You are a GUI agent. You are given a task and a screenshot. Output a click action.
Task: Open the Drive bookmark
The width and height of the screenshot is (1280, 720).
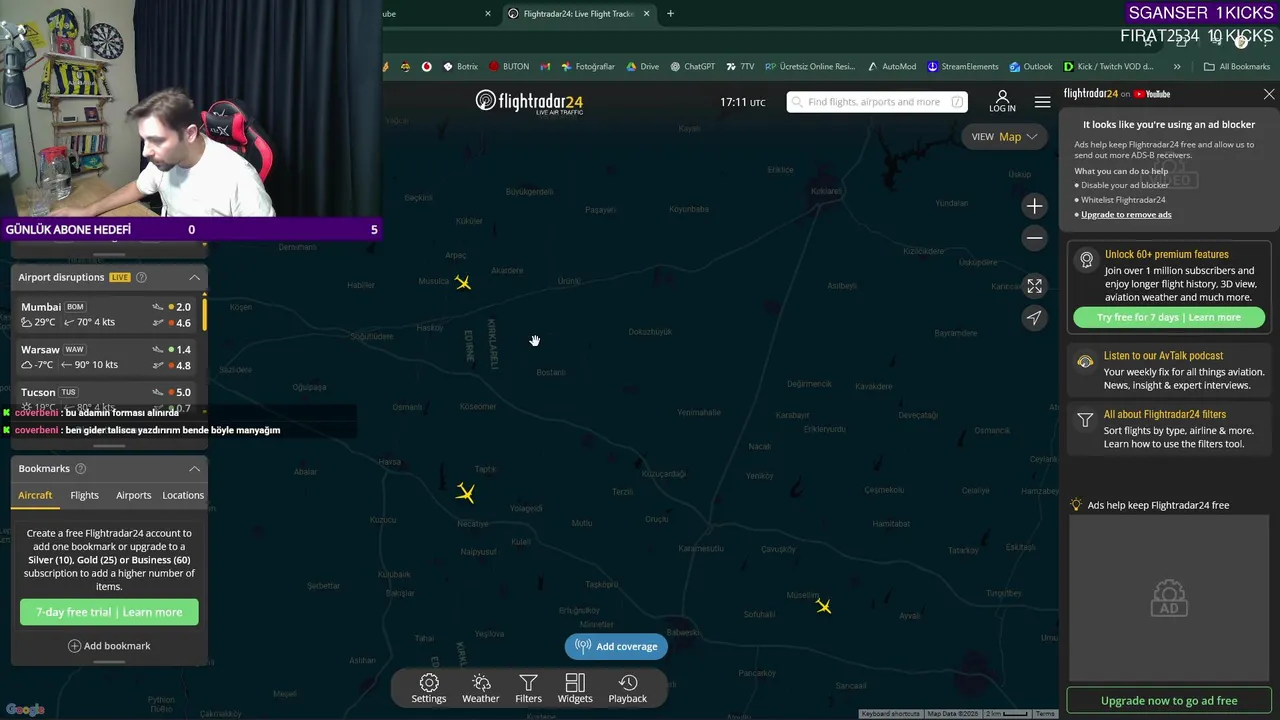tap(642, 67)
